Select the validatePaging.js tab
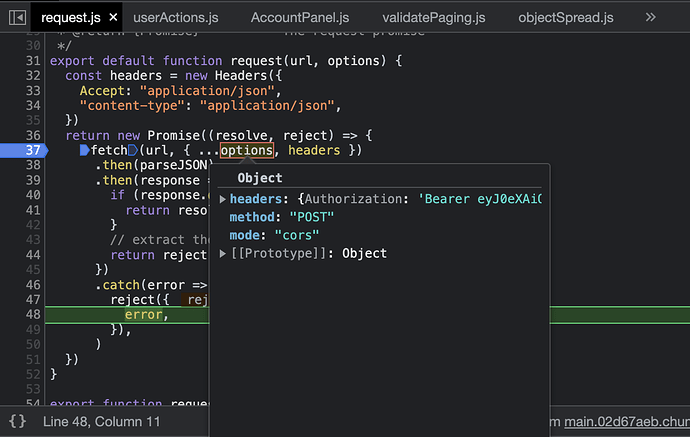Image resolution: width=690 pixels, height=437 pixels. [x=432, y=17]
